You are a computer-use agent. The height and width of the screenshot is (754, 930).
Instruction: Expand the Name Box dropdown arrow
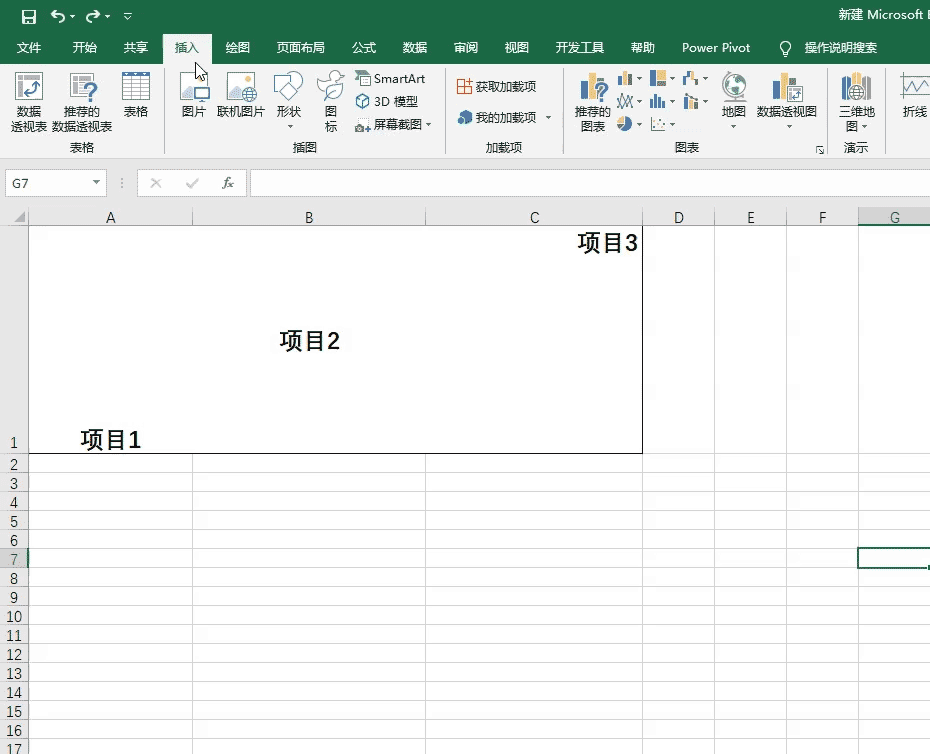click(96, 183)
